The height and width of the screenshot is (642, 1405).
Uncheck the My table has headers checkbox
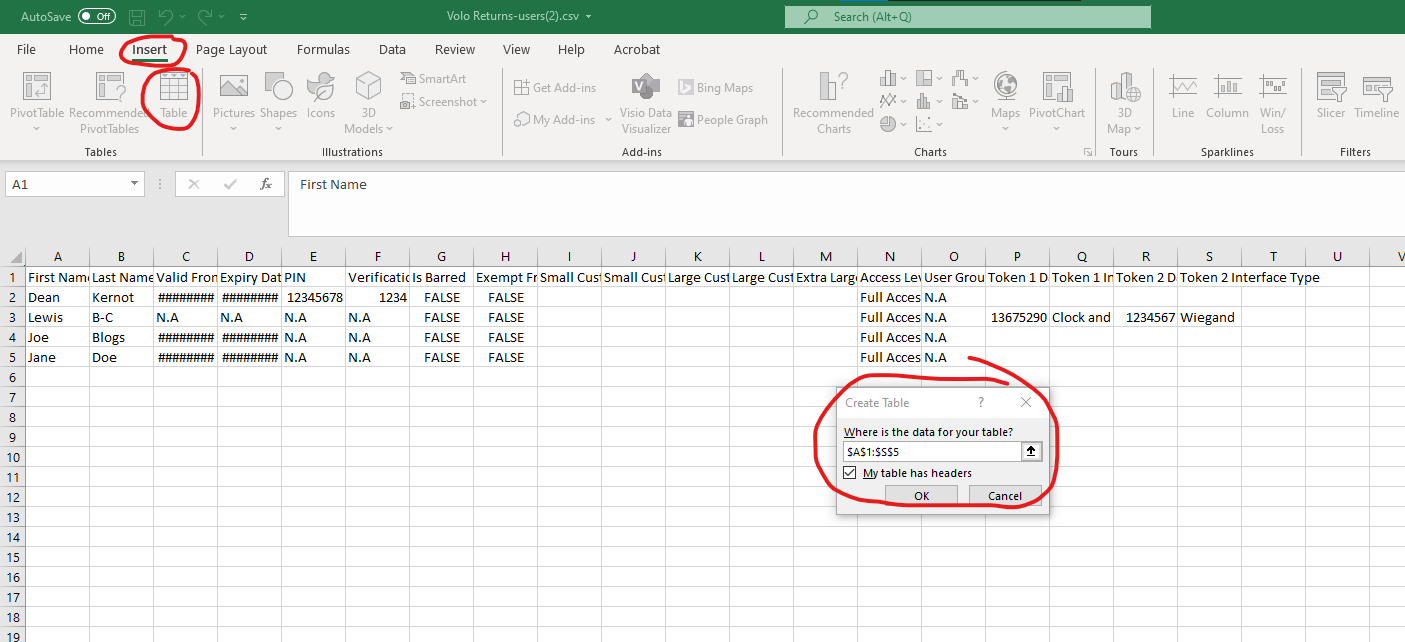coord(850,473)
